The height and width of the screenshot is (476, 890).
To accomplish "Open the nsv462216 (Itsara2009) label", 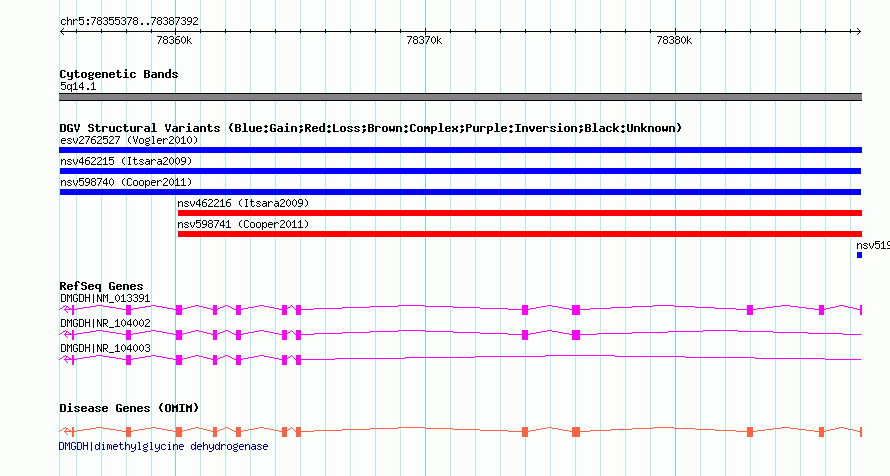I will tap(243, 203).
